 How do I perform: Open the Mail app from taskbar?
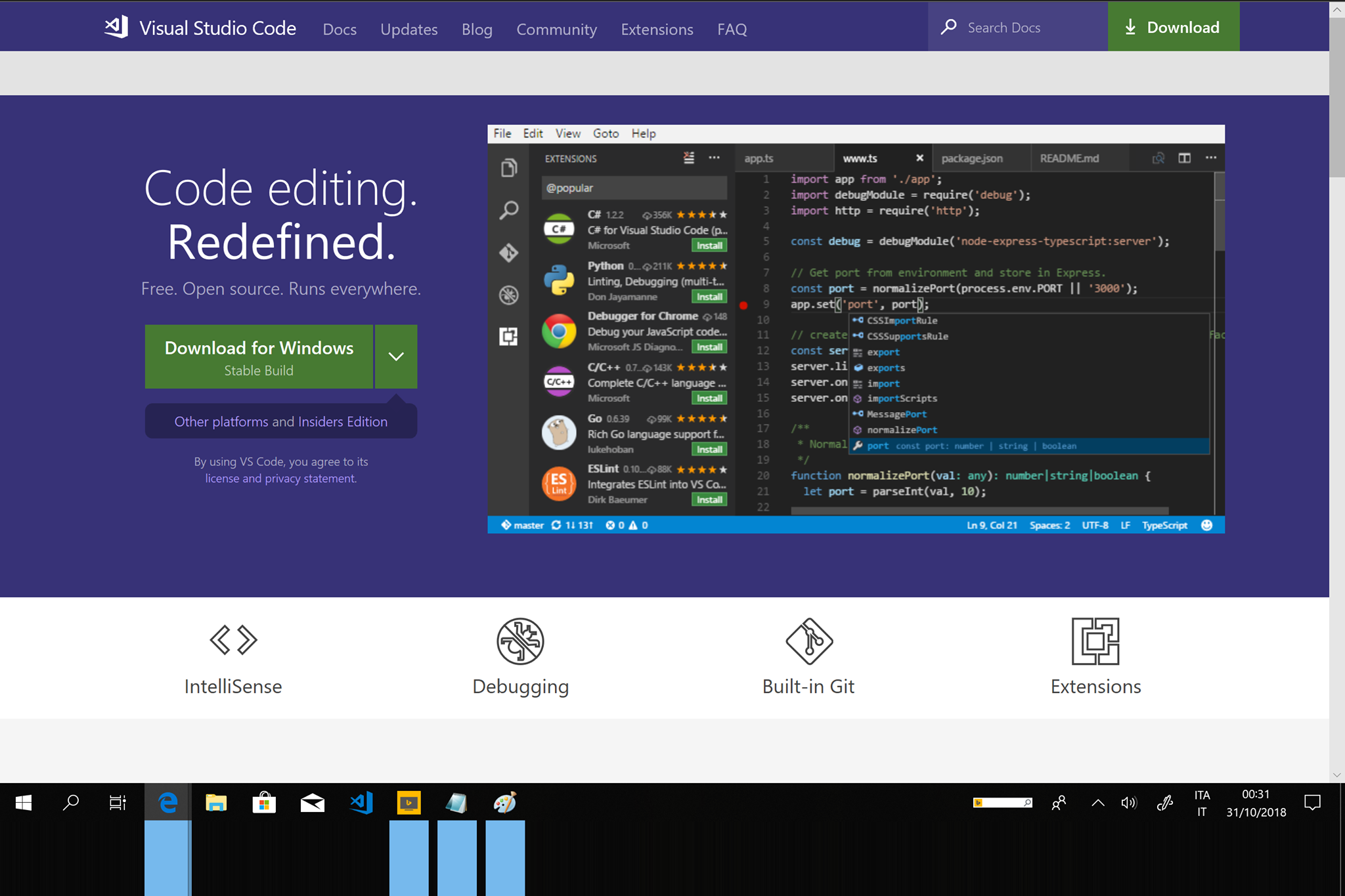coord(313,802)
